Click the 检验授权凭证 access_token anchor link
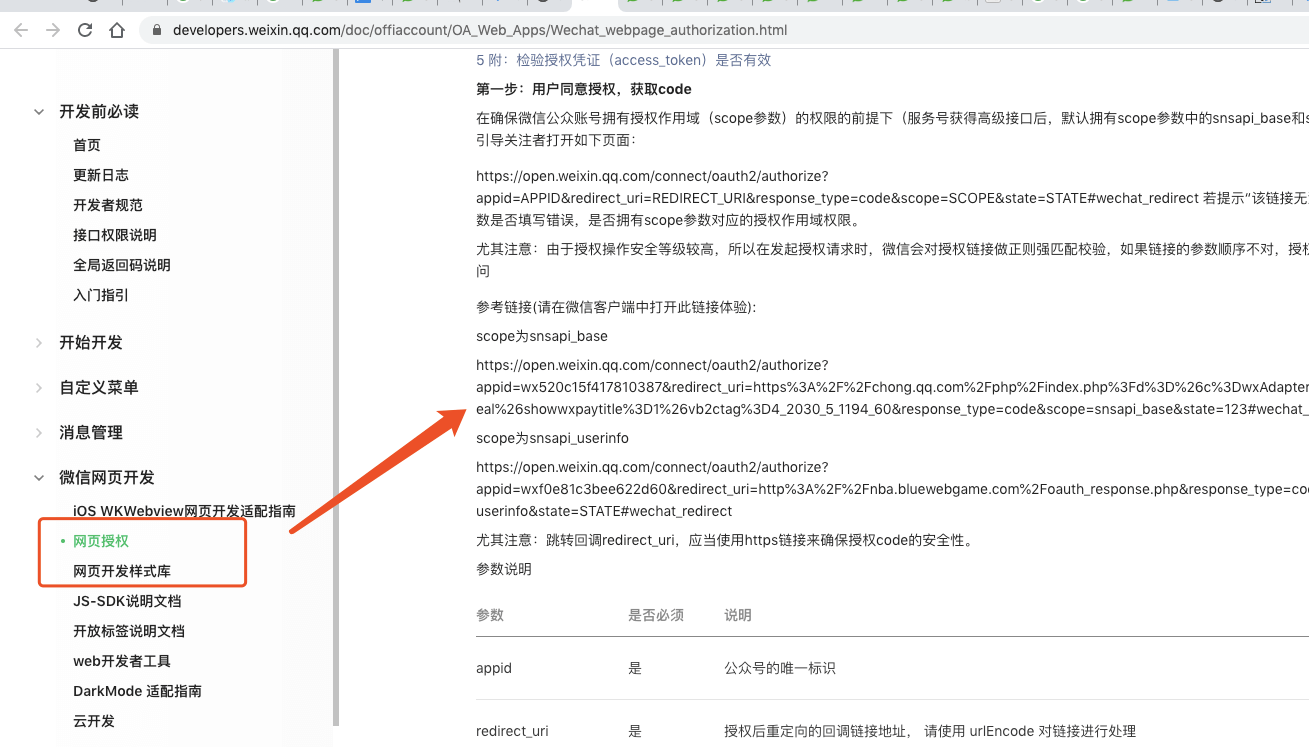The width and height of the screenshot is (1309, 747). [x=623, y=60]
